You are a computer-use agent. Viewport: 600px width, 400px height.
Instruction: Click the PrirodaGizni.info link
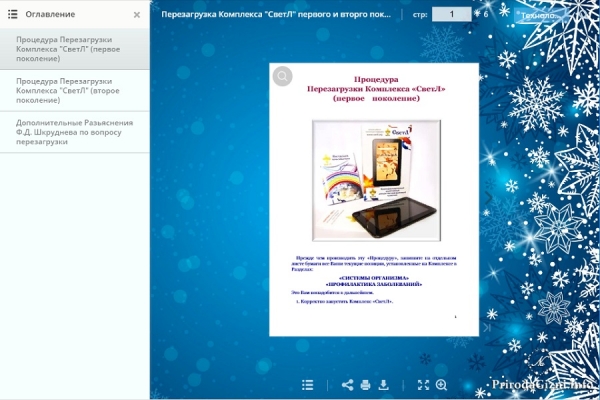pyautogui.click(x=542, y=384)
